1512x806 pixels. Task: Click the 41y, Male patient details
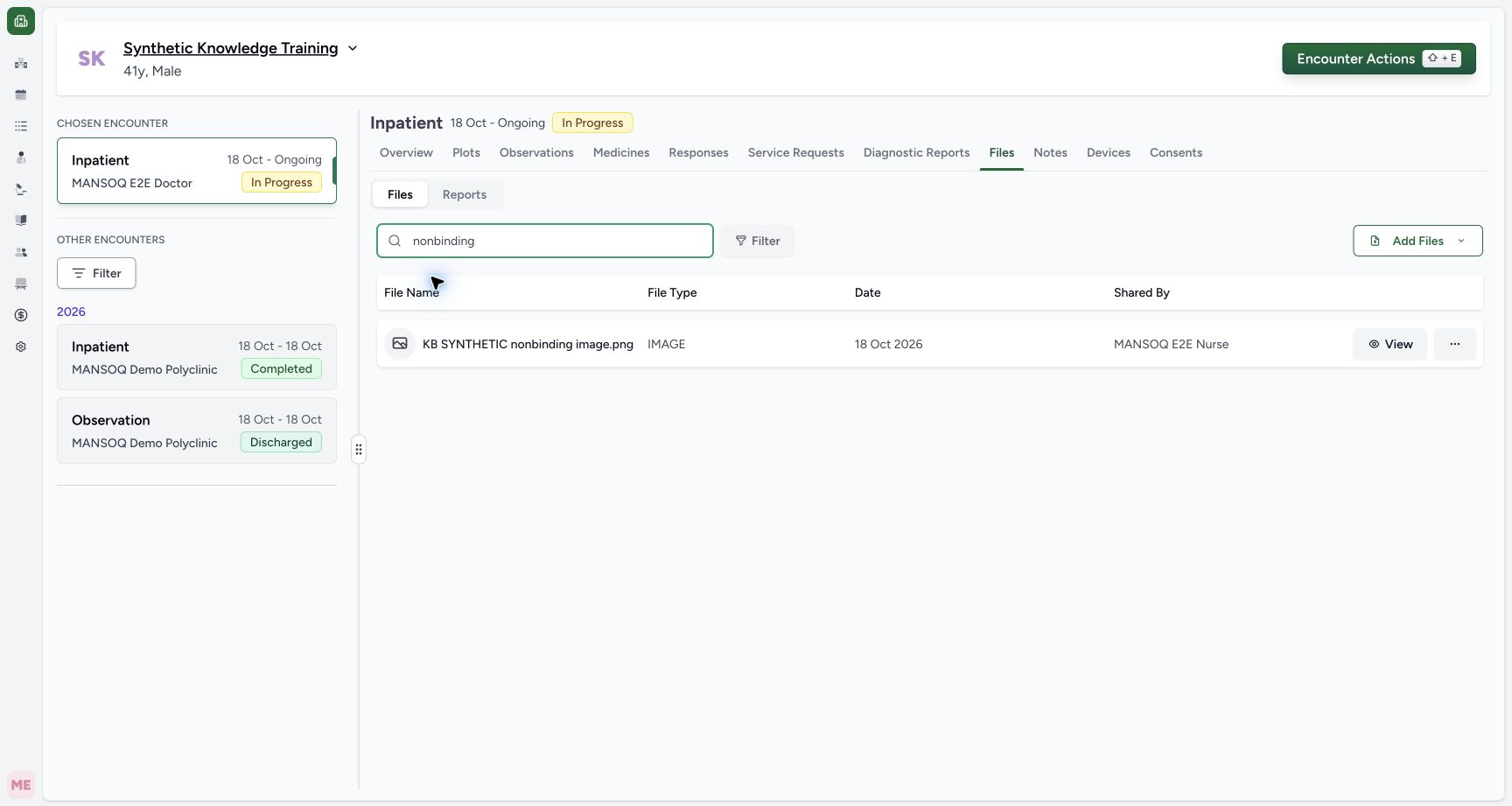point(152,71)
